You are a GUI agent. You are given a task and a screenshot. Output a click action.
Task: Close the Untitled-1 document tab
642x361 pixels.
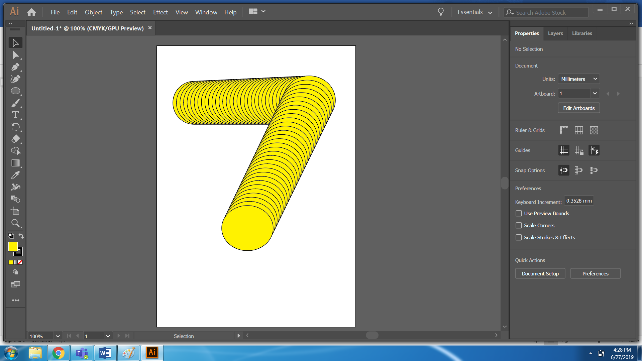click(150, 28)
